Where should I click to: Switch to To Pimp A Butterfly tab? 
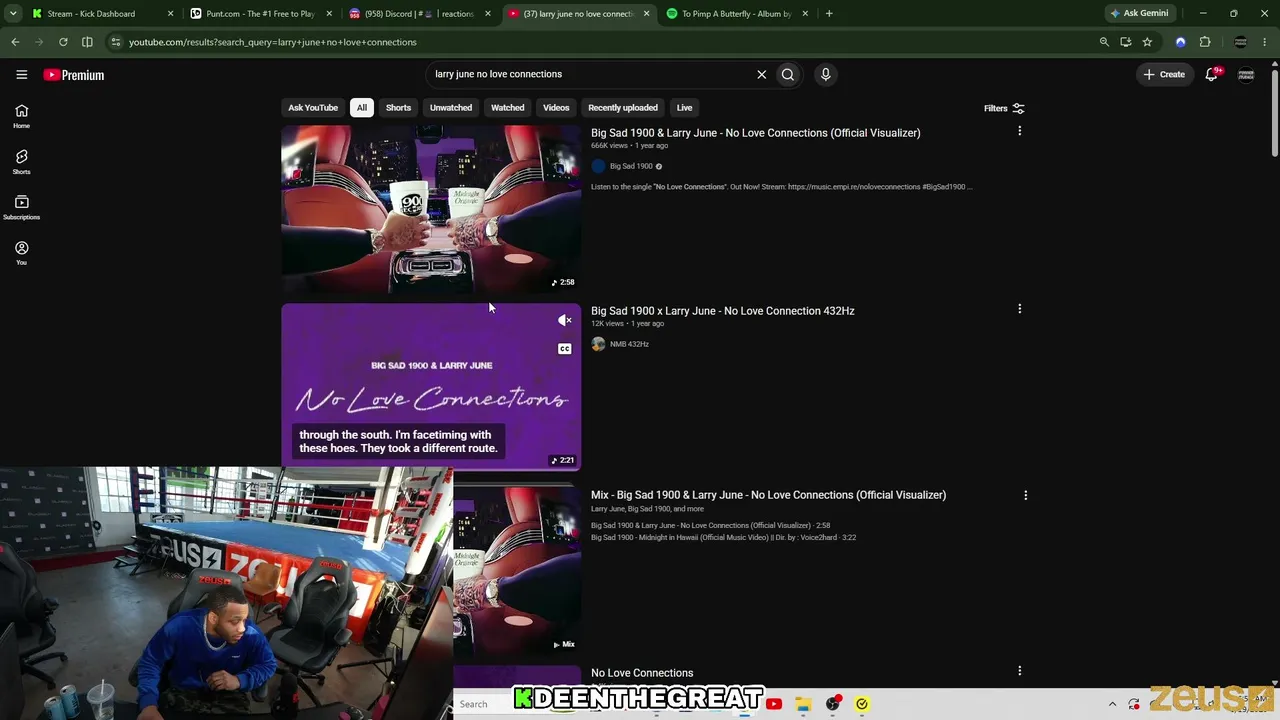pyautogui.click(x=736, y=14)
